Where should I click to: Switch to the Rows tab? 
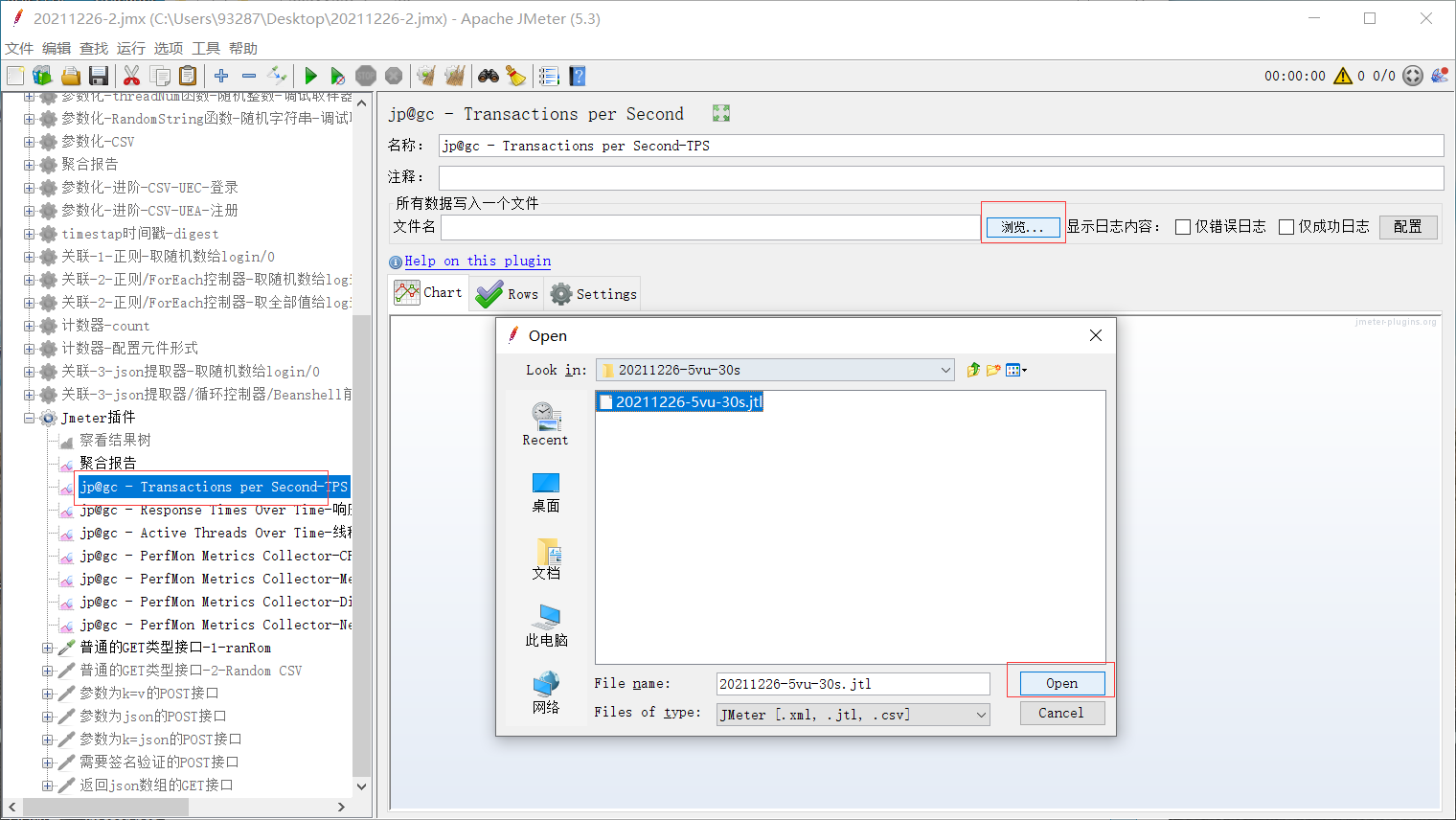507,294
